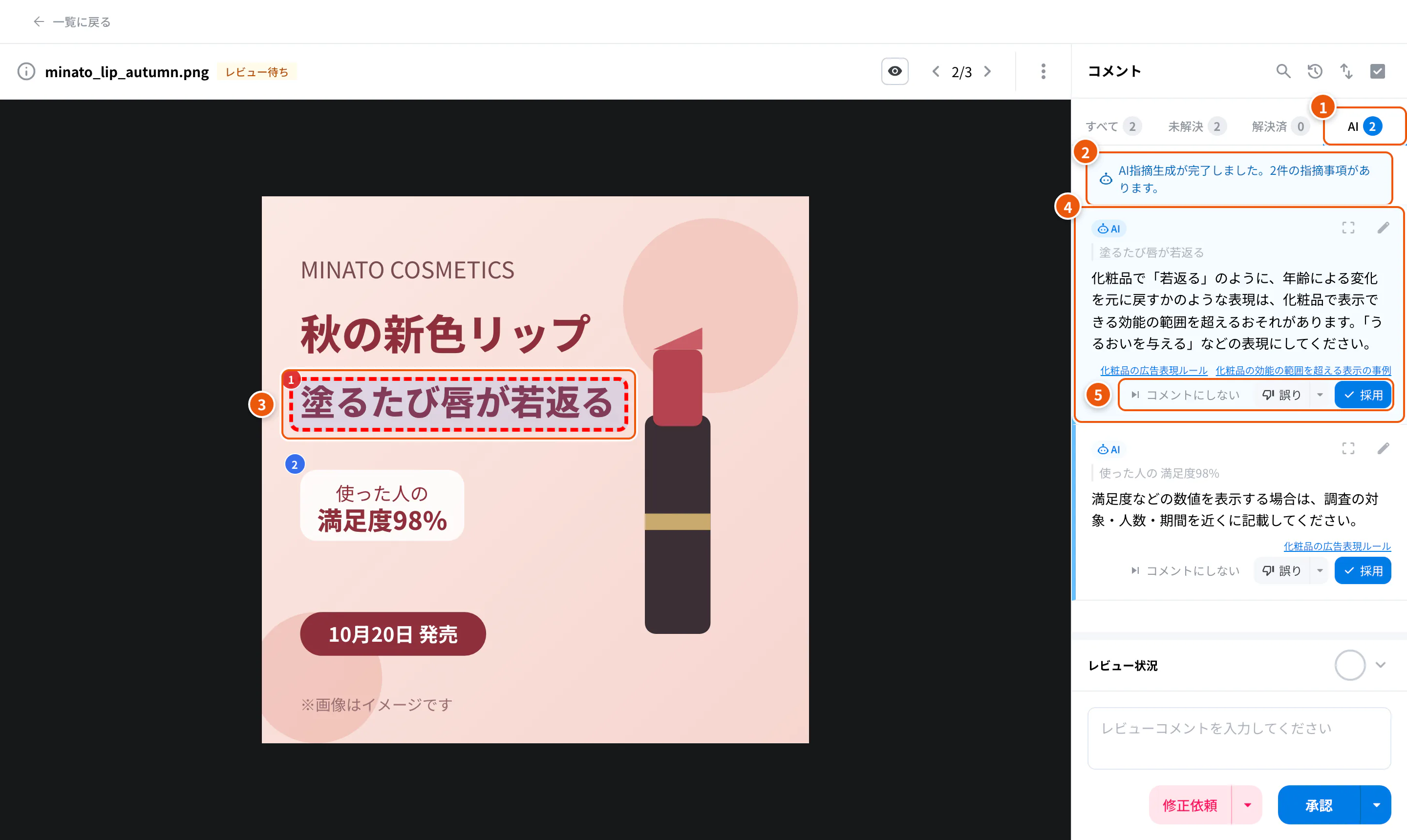Image resolution: width=1407 pixels, height=840 pixels.
Task: Expand focus icon on 若返る AI comment
Action: [x=1348, y=228]
